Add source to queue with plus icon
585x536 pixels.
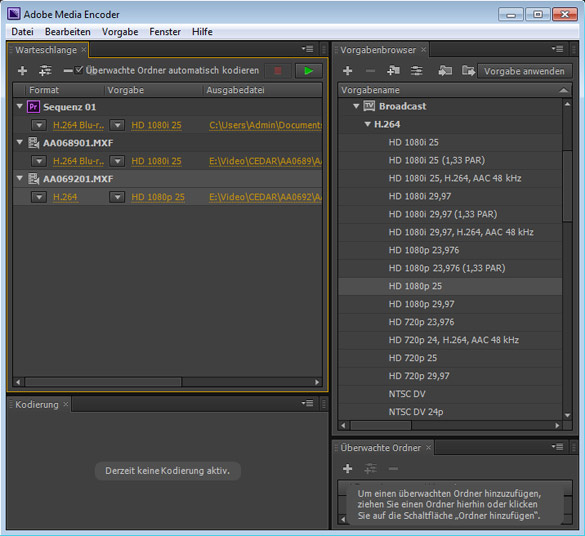point(22,70)
